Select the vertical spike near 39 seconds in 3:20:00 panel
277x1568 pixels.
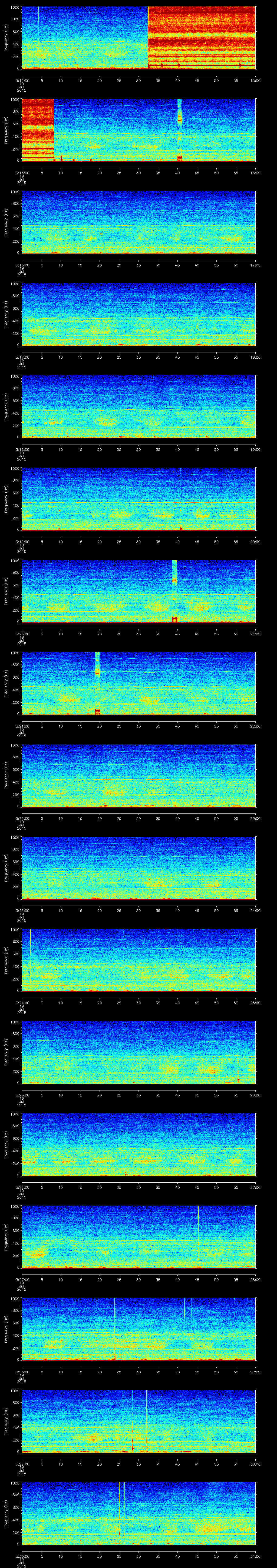pos(175,592)
